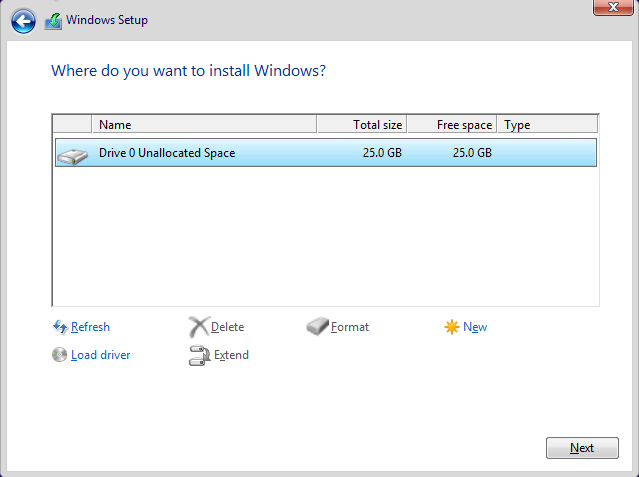Open the Refresh link
The image size is (639, 477).
pyautogui.click(x=90, y=327)
